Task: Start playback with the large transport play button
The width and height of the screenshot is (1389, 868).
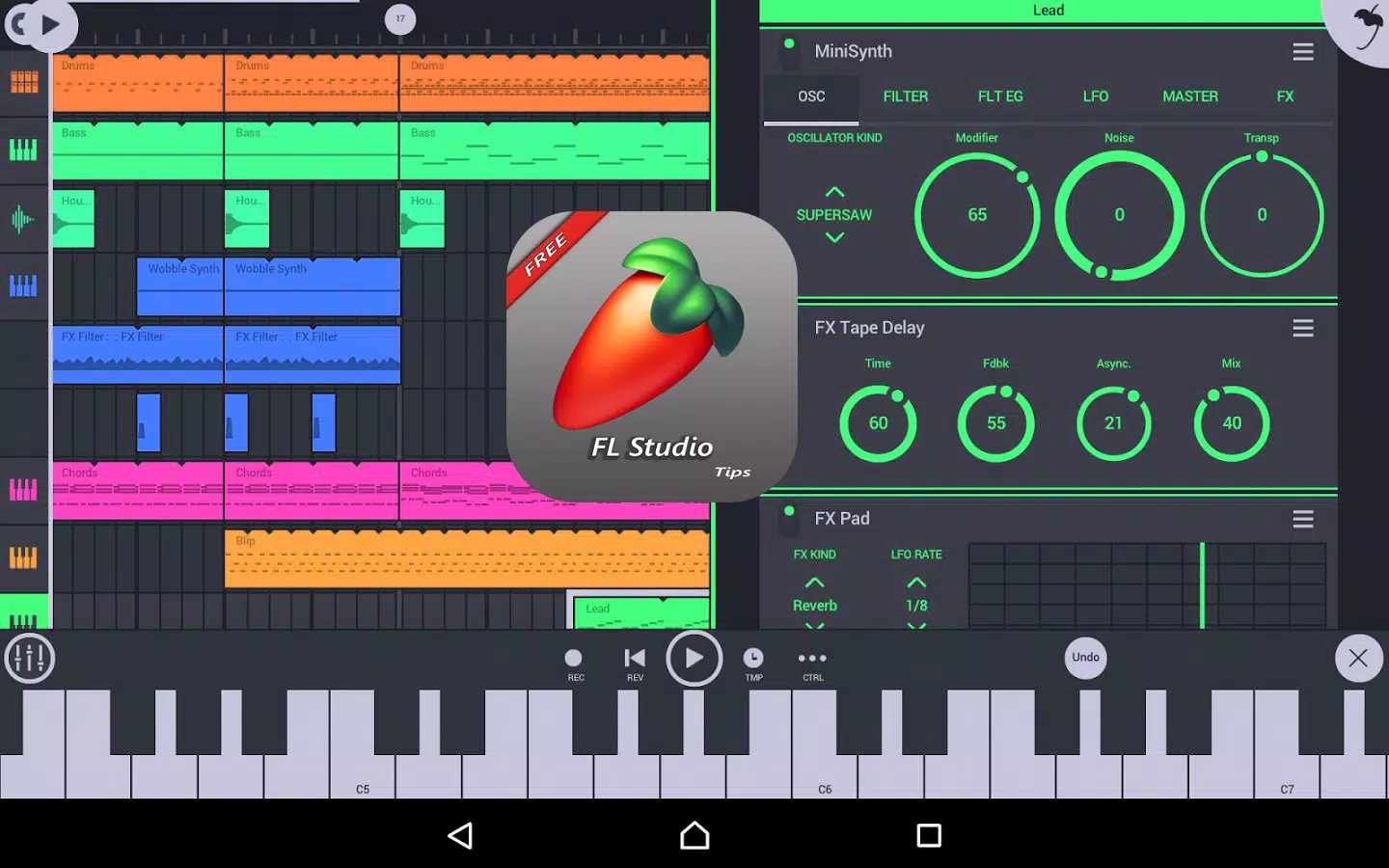Action: coord(694,659)
